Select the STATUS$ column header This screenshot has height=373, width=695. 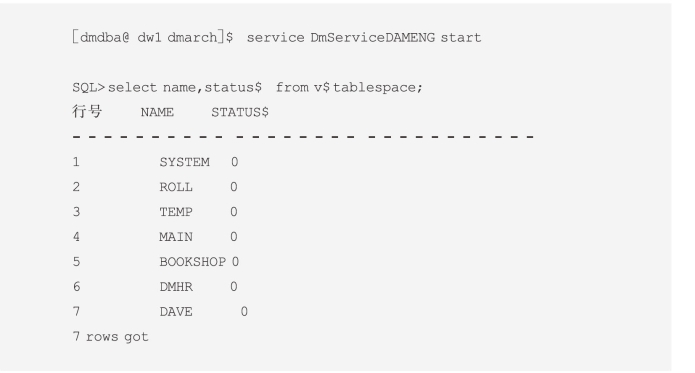(240, 113)
